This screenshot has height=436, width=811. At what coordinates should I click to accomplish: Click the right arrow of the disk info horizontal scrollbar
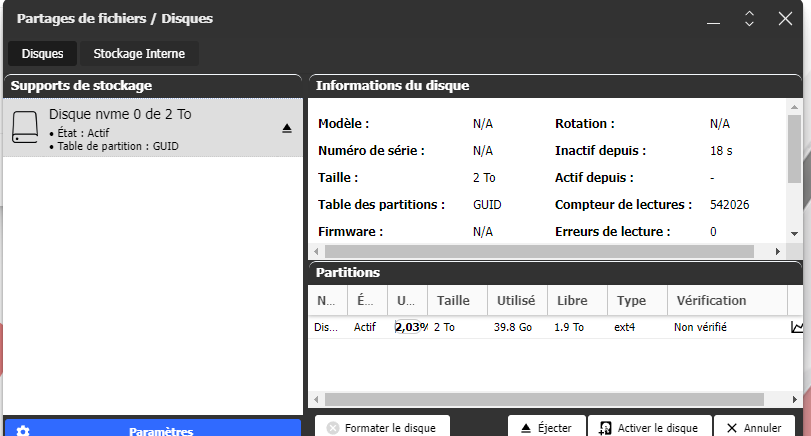tap(778, 251)
